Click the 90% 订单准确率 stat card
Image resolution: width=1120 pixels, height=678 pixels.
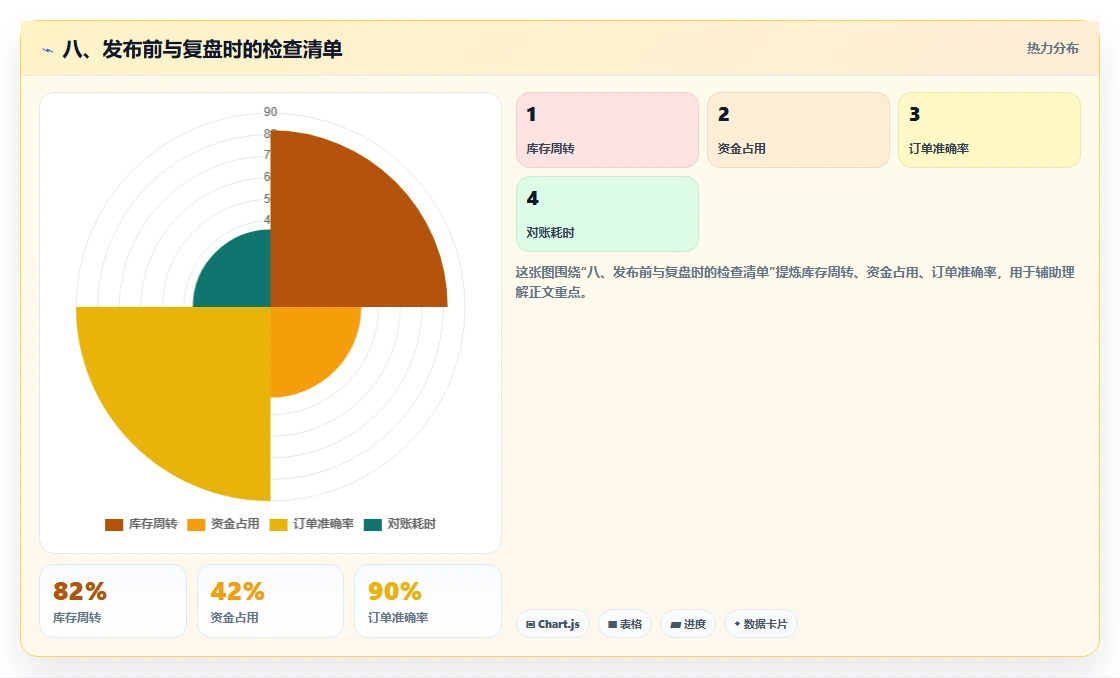[x=428, y=601]
